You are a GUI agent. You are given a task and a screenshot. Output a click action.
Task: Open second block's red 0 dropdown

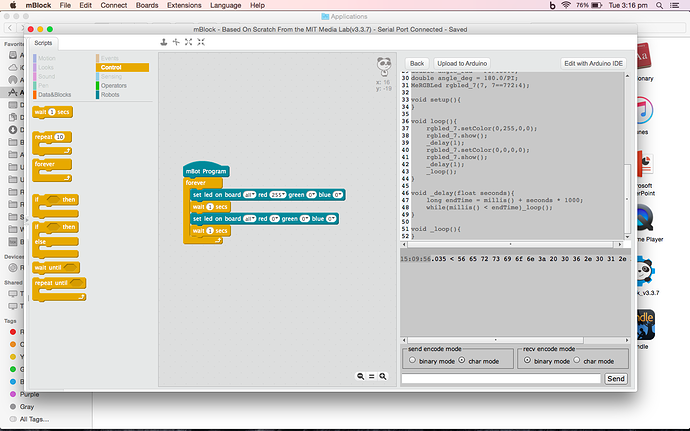tap(274, 219)
